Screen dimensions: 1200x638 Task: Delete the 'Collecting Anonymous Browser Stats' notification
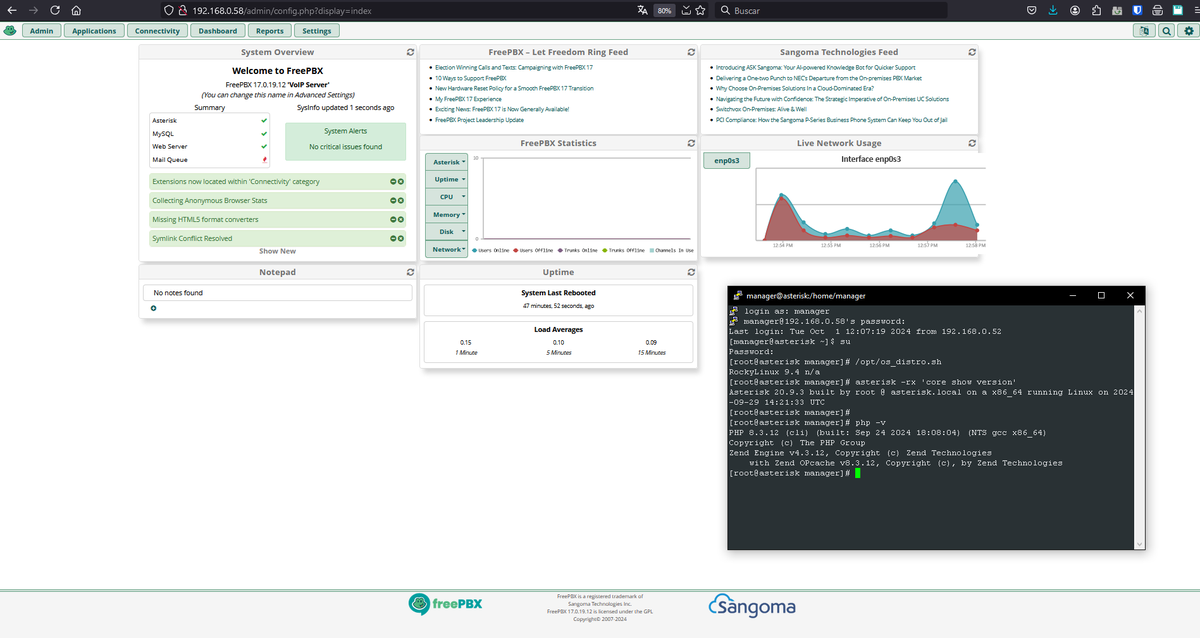(400, 200)
